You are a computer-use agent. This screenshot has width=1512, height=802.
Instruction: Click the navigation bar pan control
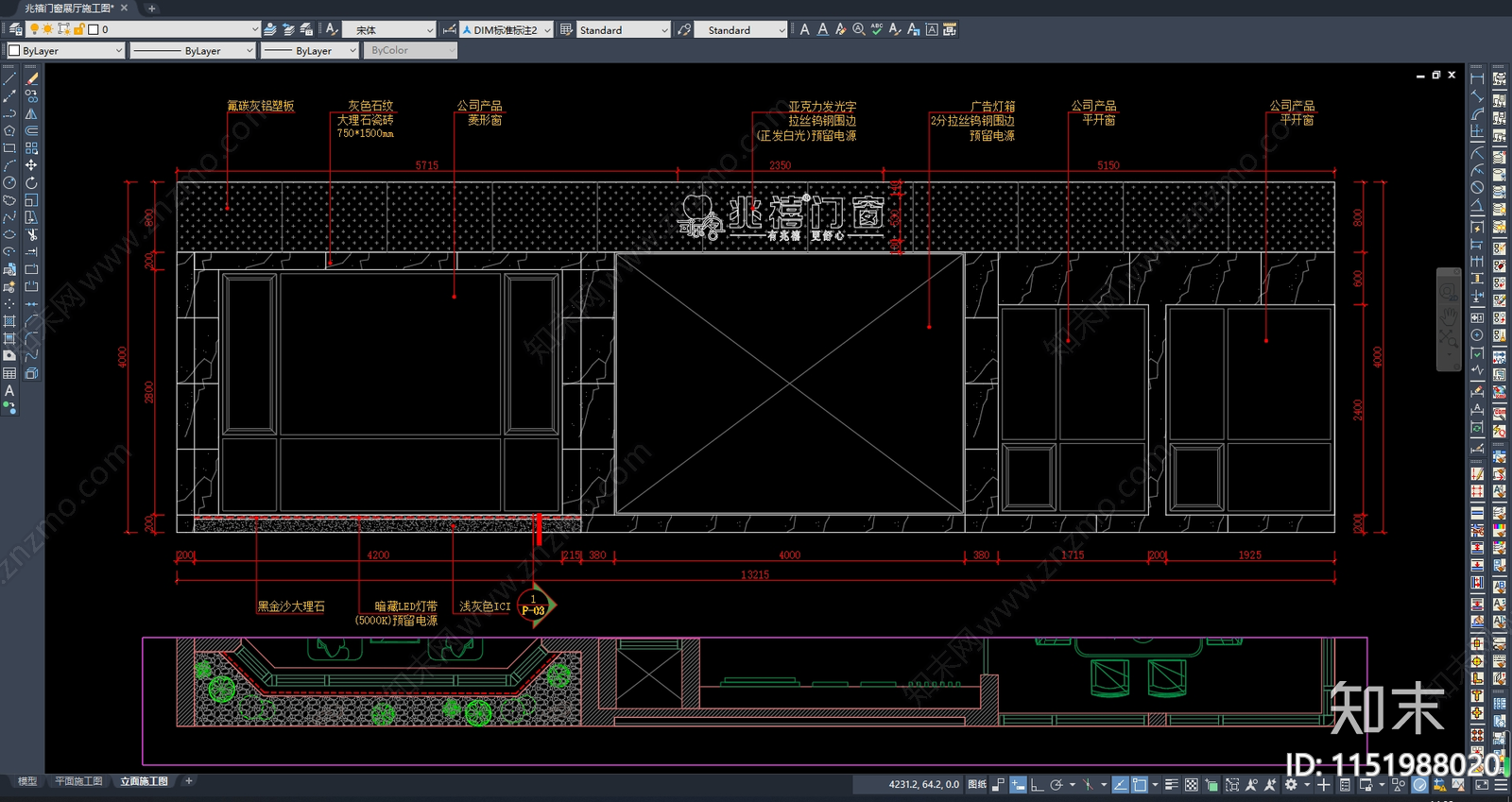1449,316
